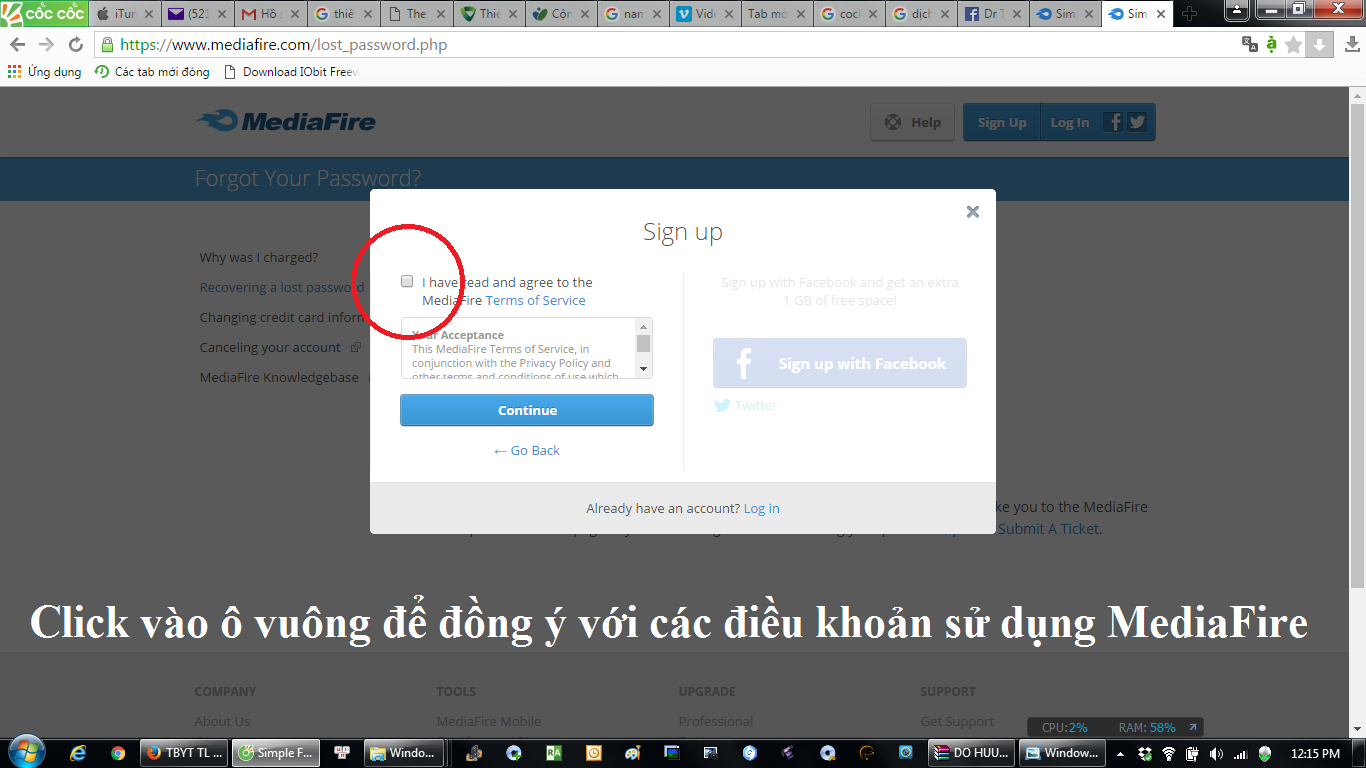Switch to the Gmail Hô tab

tap(270, 14)
